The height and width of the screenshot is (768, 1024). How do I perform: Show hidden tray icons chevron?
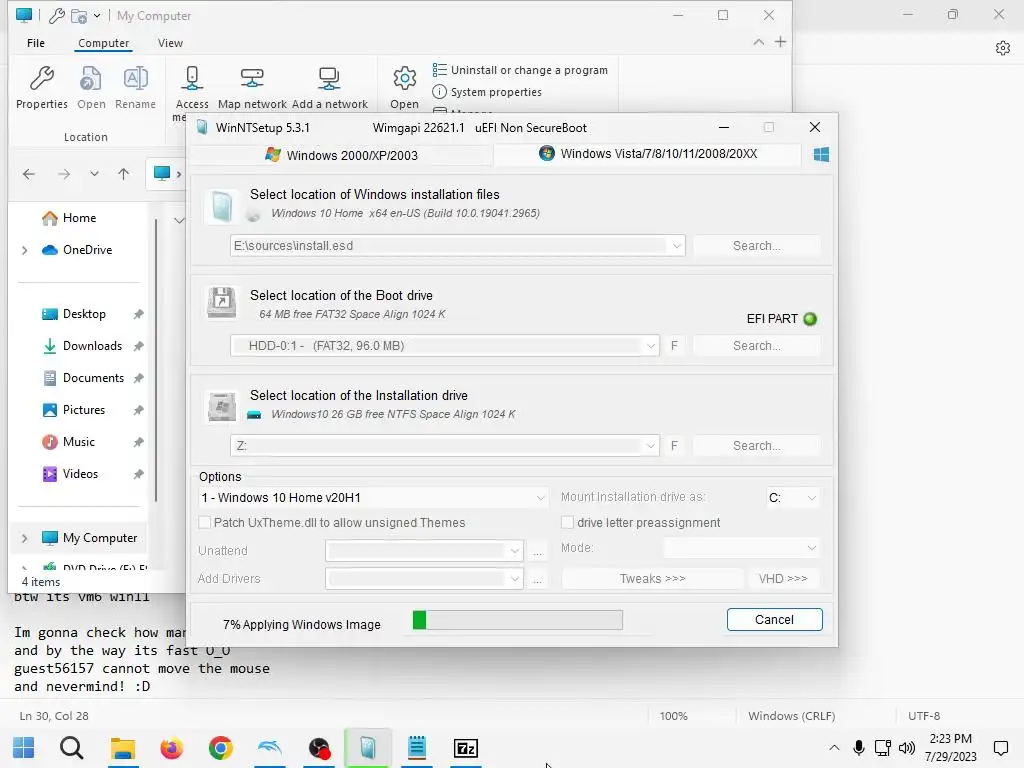click(834, 748)
